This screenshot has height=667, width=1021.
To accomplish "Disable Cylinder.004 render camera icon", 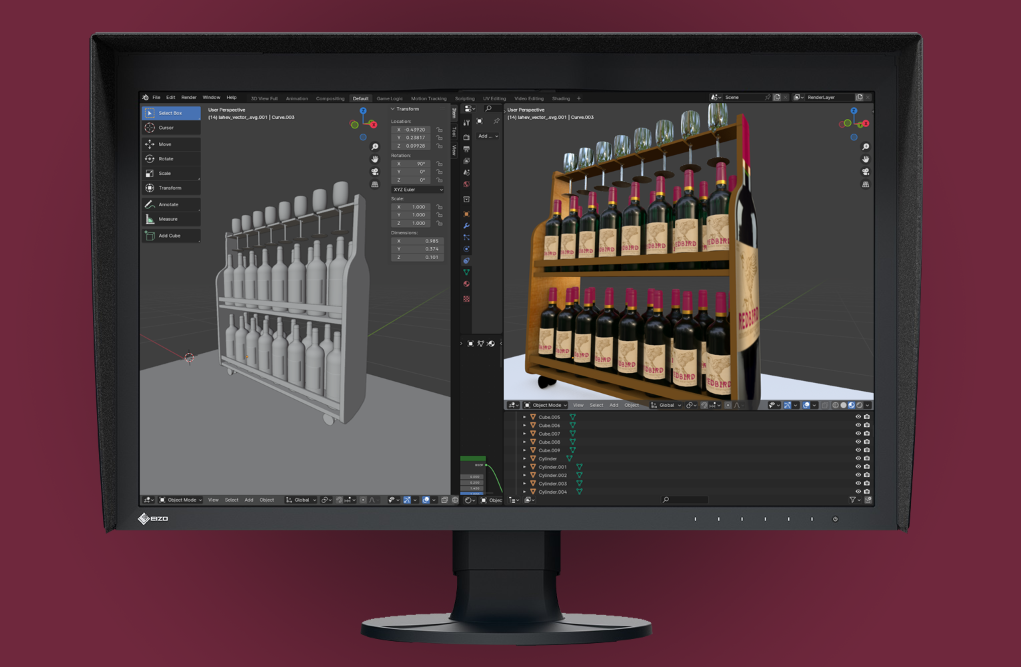I will click(x=867, y=492).
